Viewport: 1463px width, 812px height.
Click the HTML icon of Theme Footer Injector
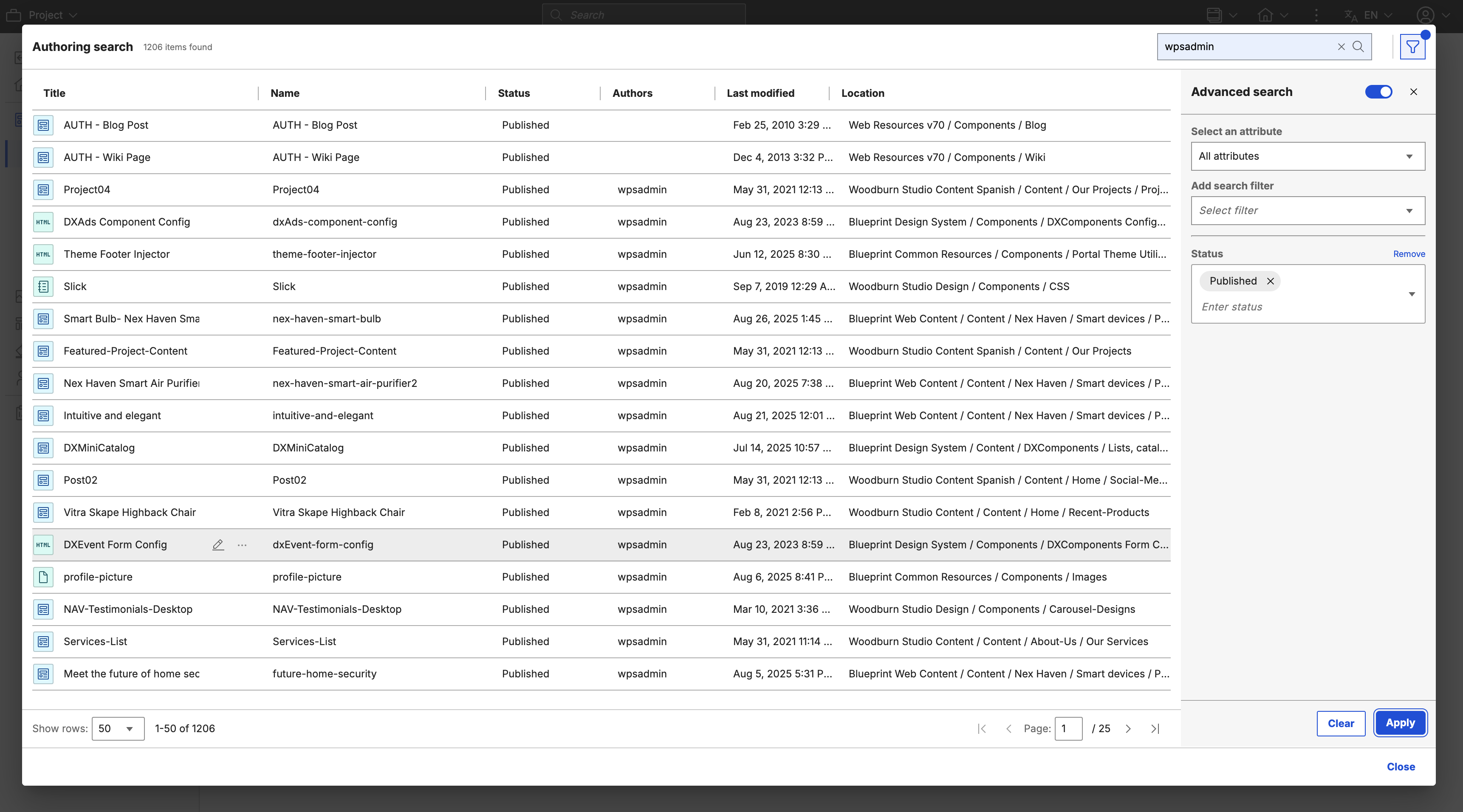click(43, 254)
